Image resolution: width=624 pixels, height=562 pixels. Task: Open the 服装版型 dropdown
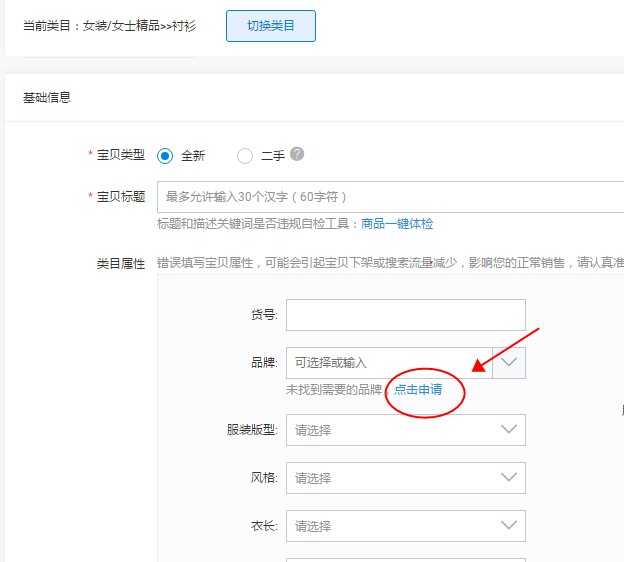406,430
